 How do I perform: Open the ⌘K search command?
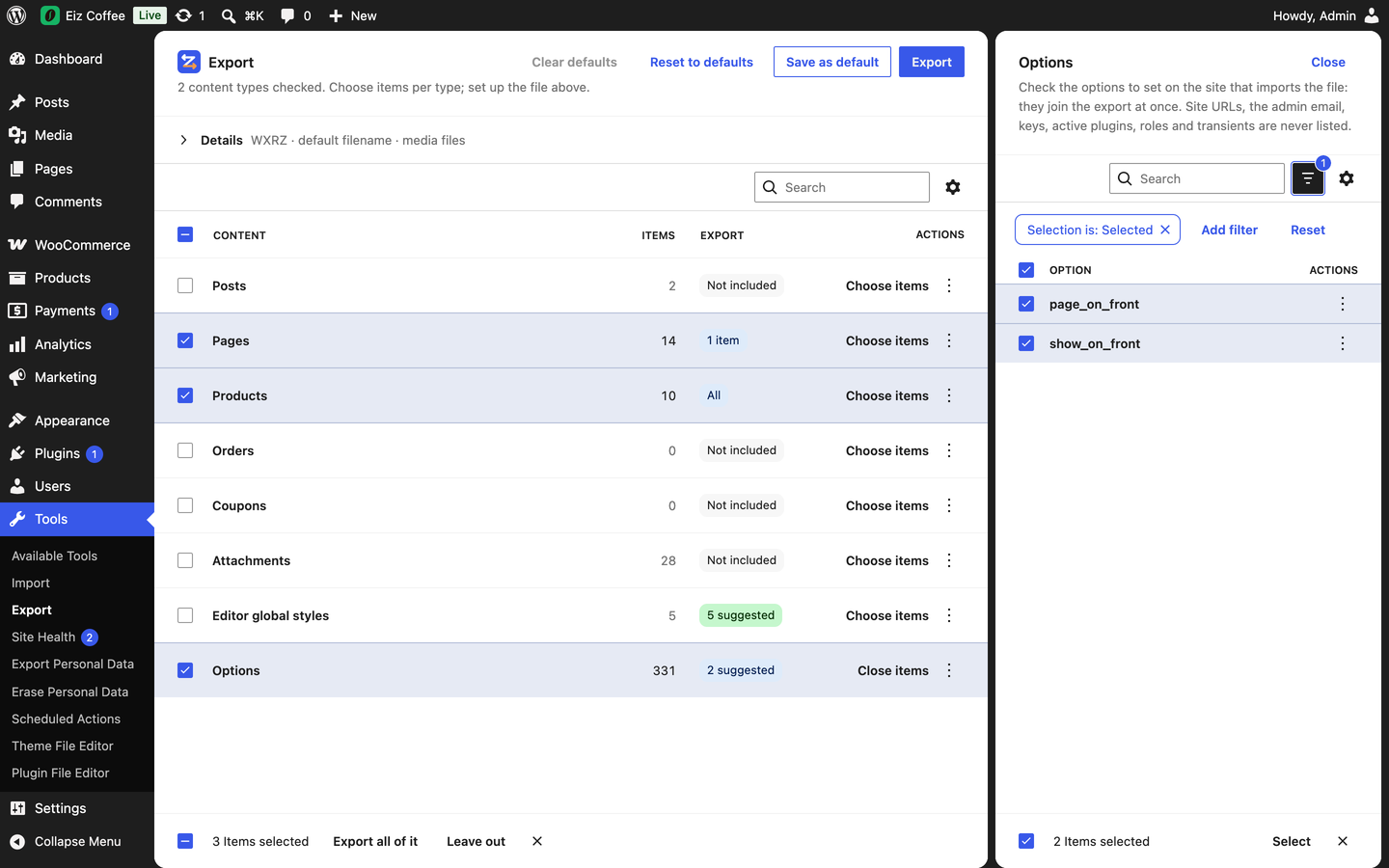pos(242,15)
